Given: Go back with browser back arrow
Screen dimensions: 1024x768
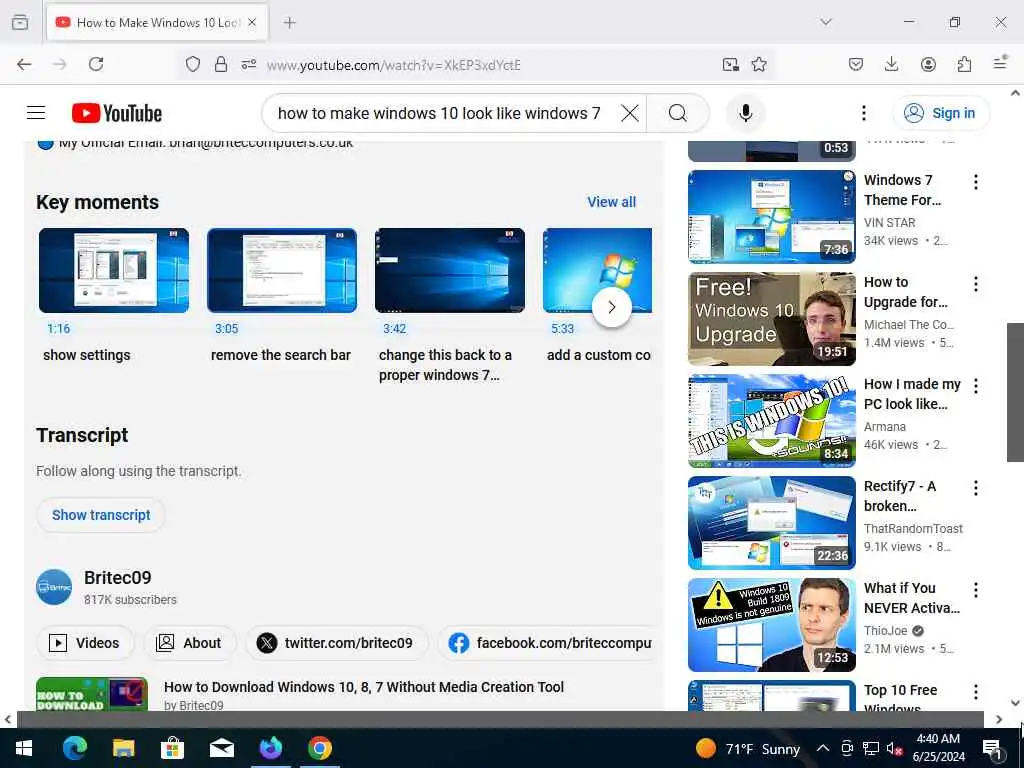Looking at the screenshot, I should click(24, 64).
